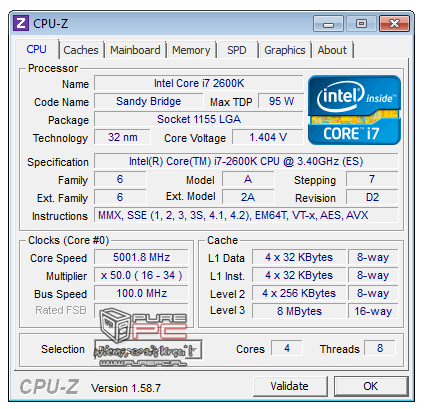
Task: Select the CPU tab
Action: point(37,49)
